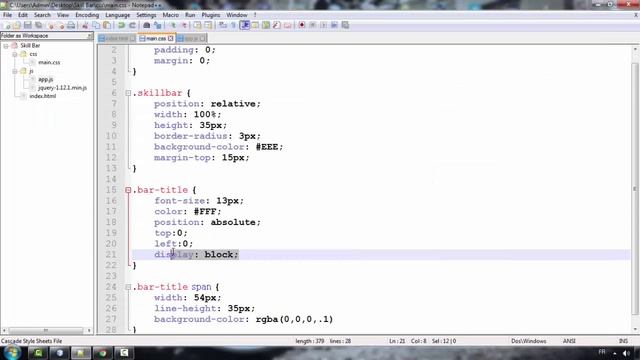Redo the edit via toolbar
Screen dimensions: 640x360
pyautogui.click(x=133, y=25)
